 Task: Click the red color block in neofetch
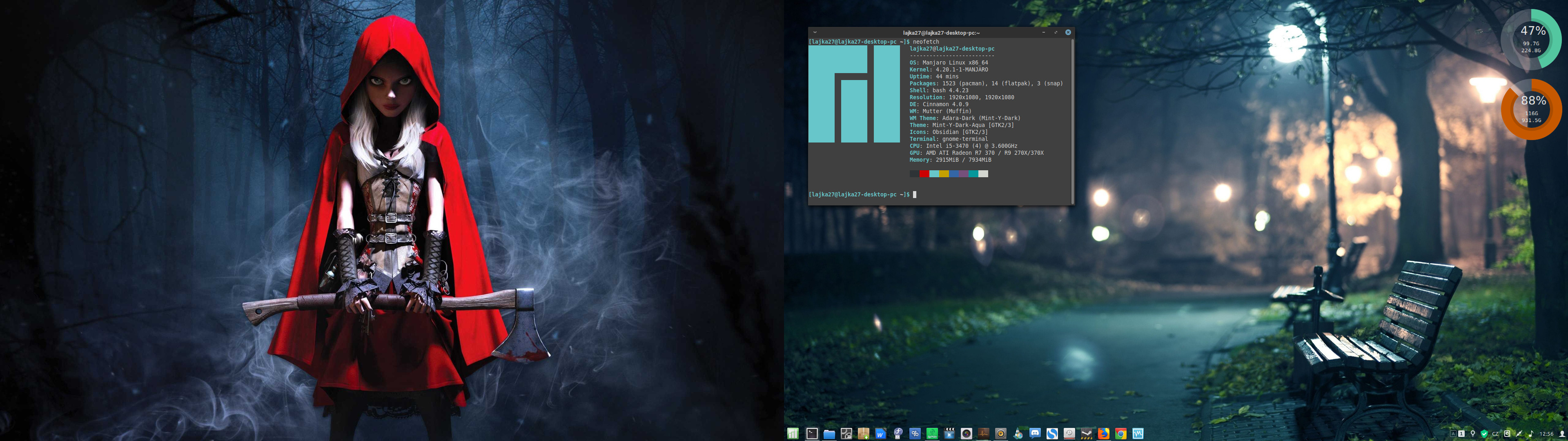click(924, 174)
